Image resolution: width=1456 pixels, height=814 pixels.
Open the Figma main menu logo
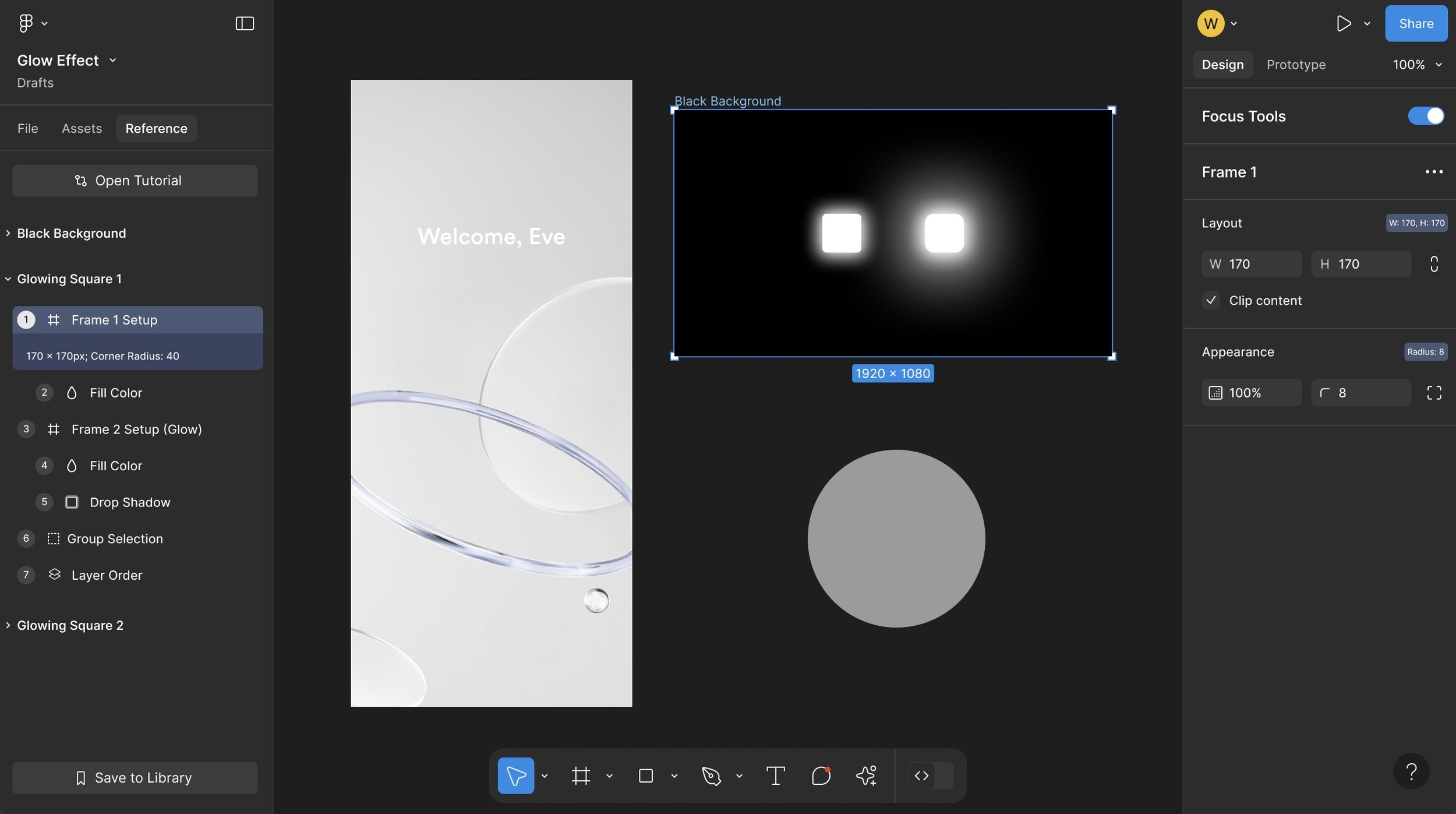point(26,23)
